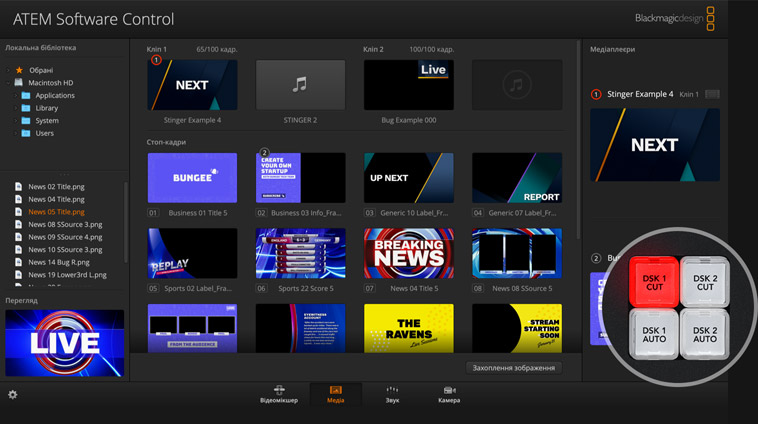The height and width of the screenshot is (424, 758).
Task: Select the Breaking News still thumbnail
Action: coord(408,253)
